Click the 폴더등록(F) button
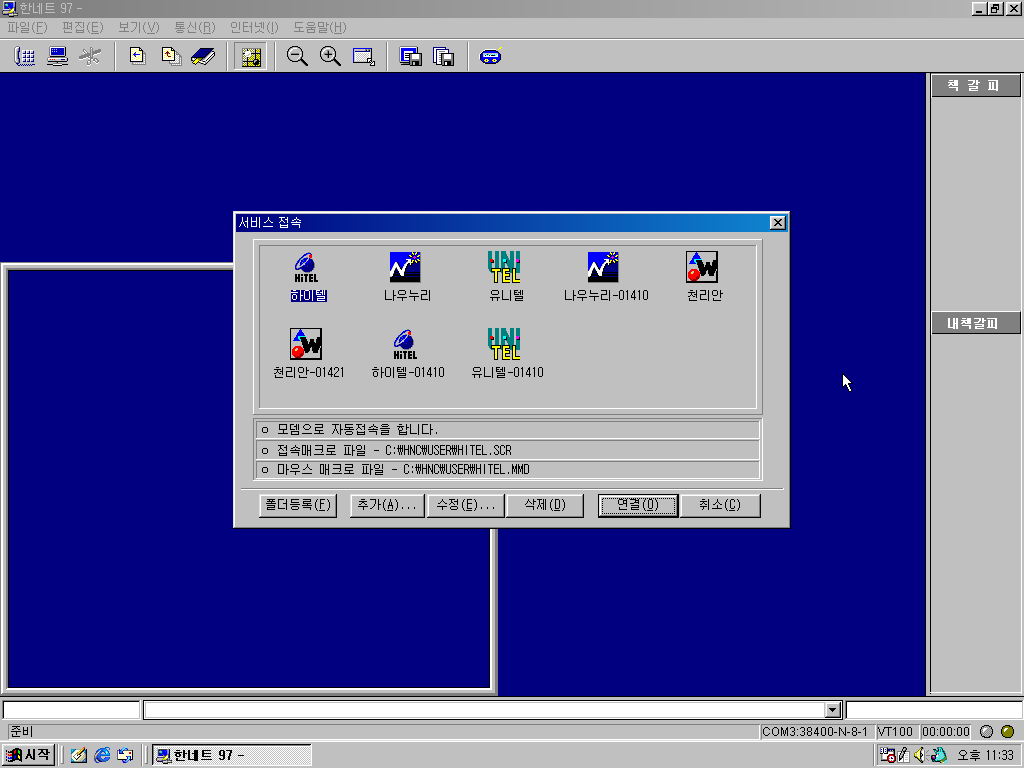Viewport: 1024px width, 768px height. 298,505
